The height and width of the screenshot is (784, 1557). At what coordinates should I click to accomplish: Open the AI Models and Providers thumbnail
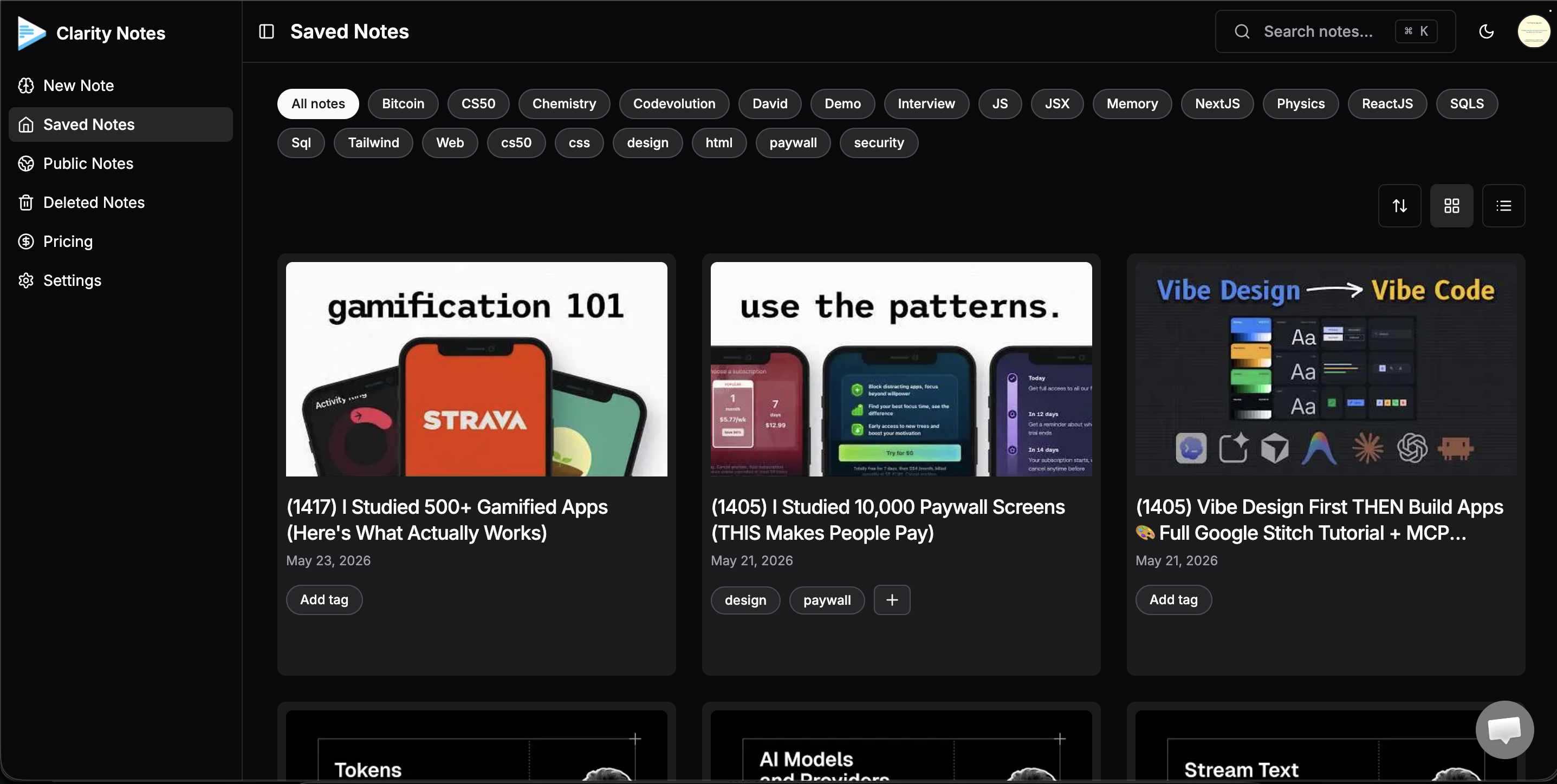(x=901, y=746)
